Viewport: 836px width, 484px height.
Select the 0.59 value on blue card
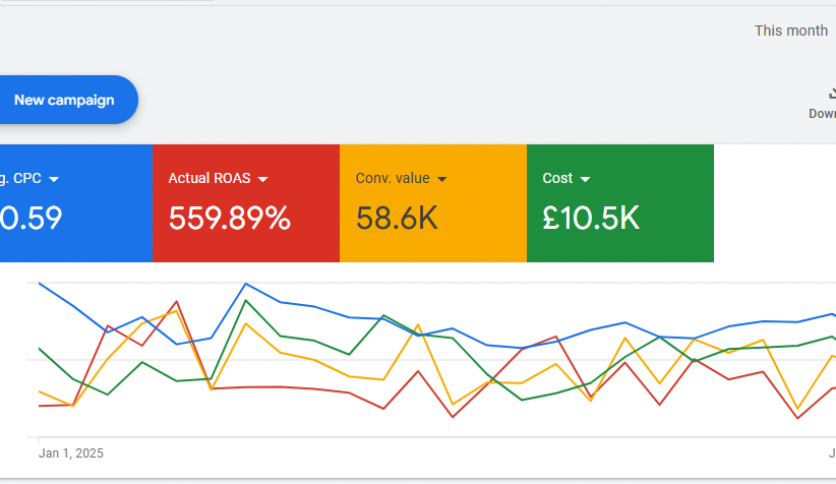(31, 218)
